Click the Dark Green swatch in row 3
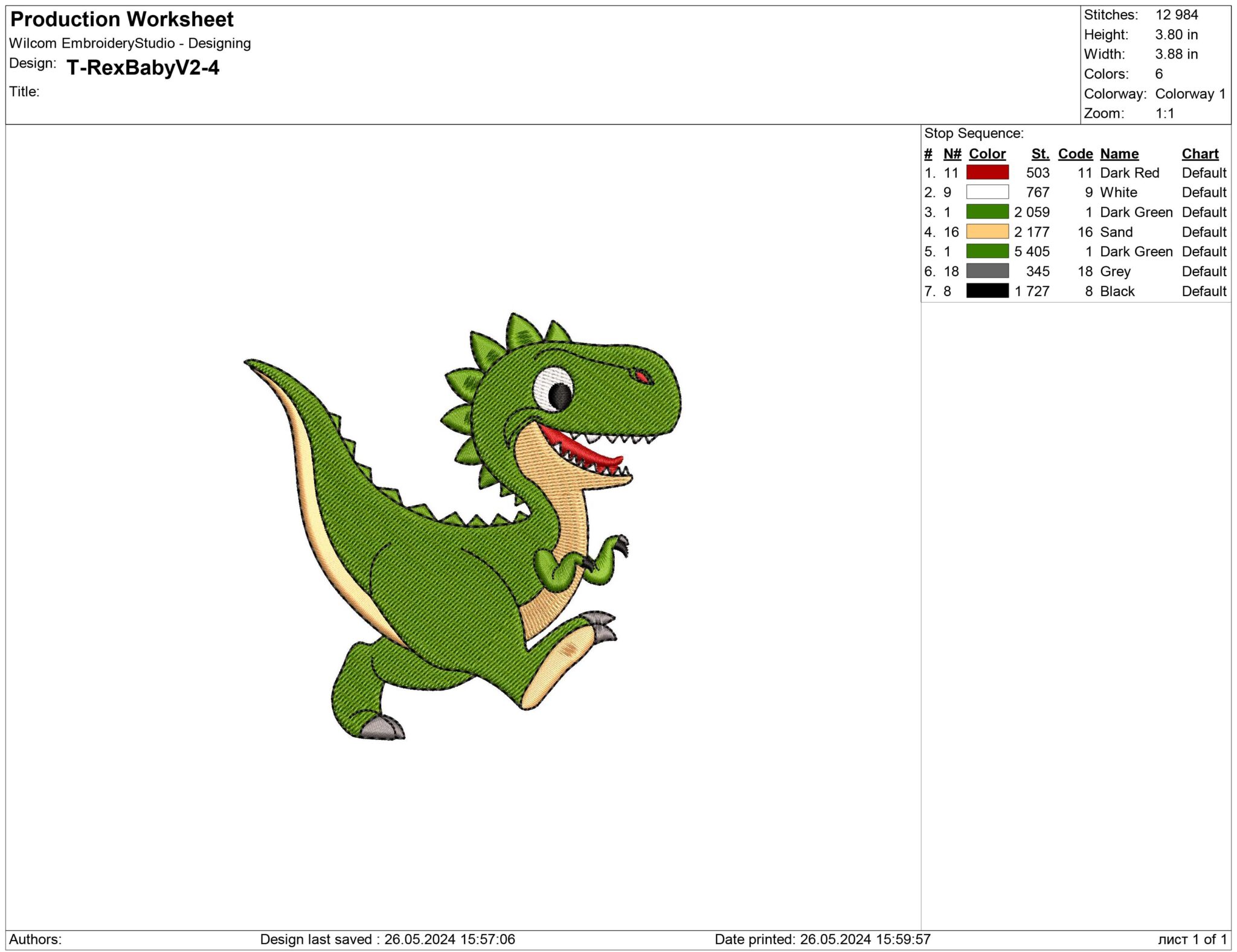This screenshot has height=952, width=1237. tap(987, 211)
